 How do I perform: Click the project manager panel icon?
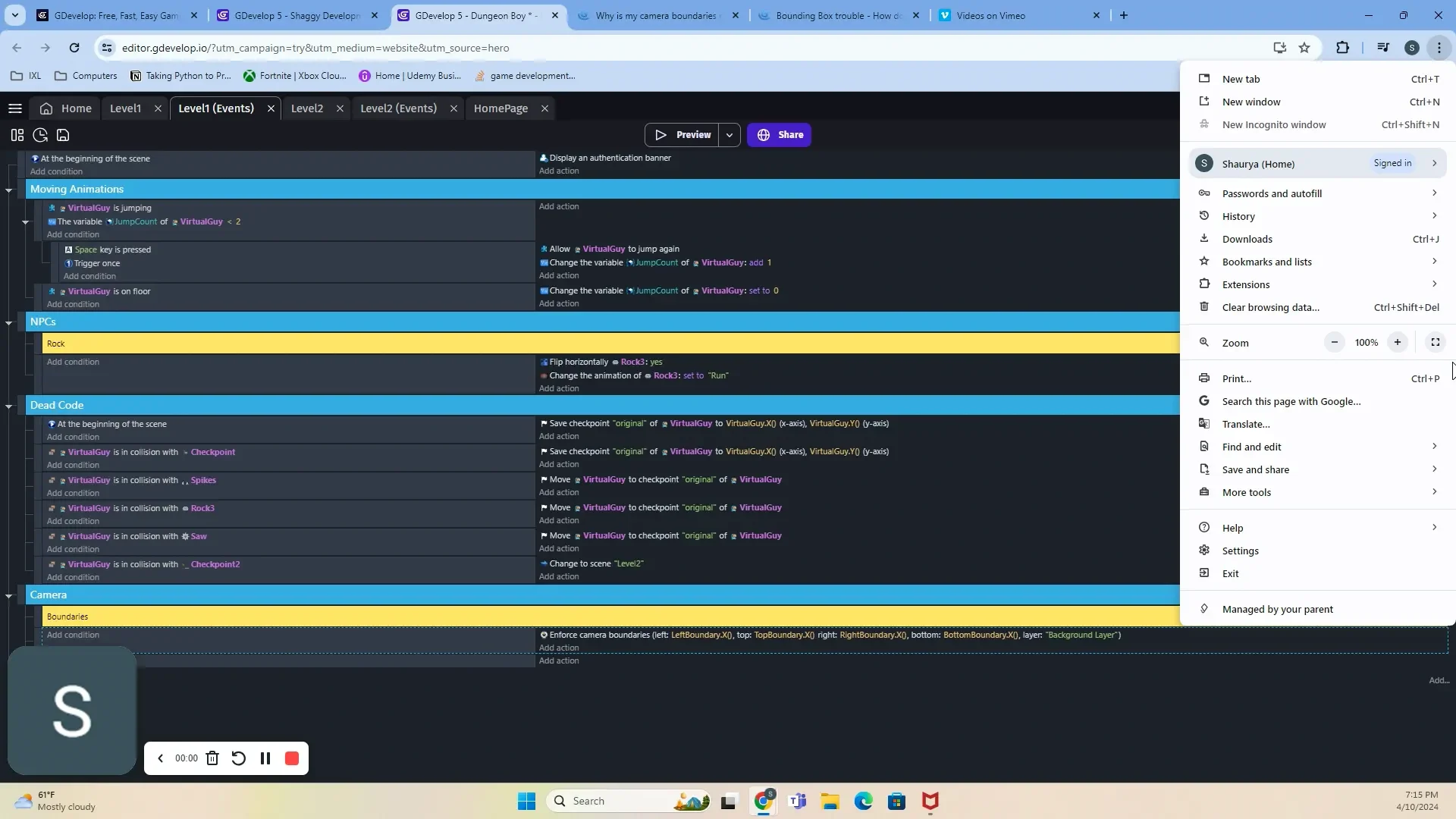17,135
